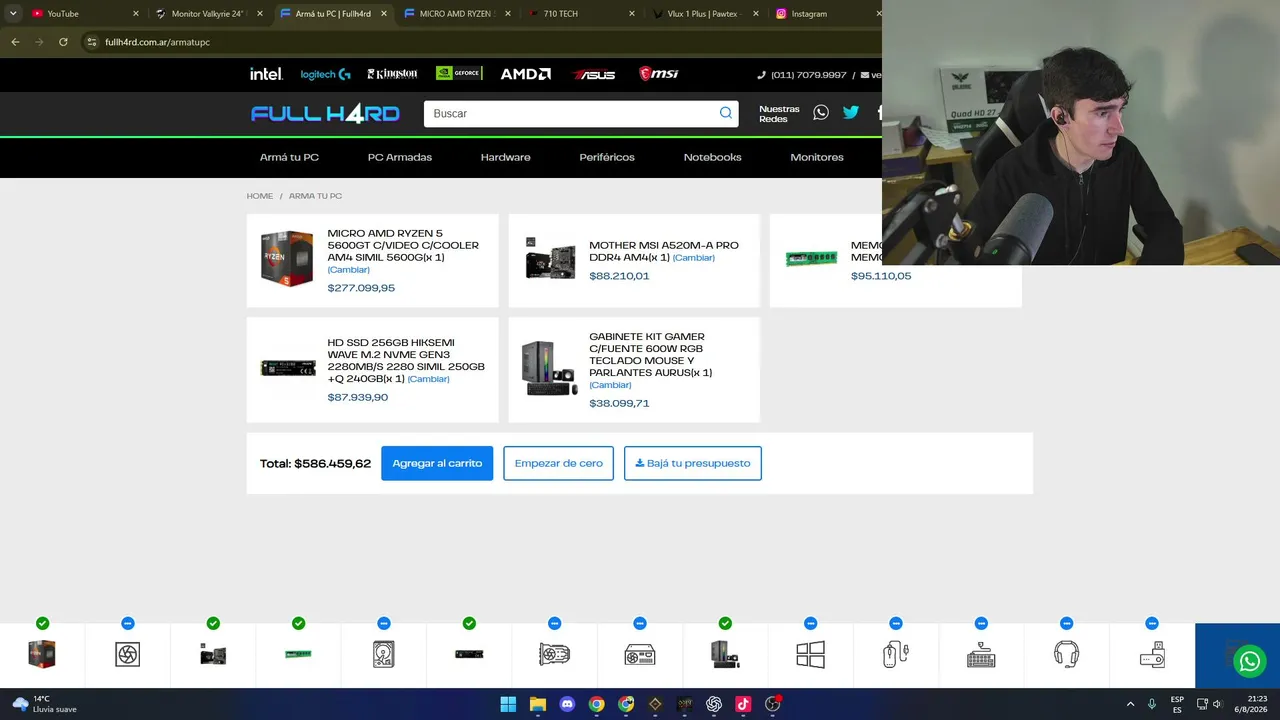
Task: Click the browser address bar URL
Action: pyautogui.click(x=158, y=42)
